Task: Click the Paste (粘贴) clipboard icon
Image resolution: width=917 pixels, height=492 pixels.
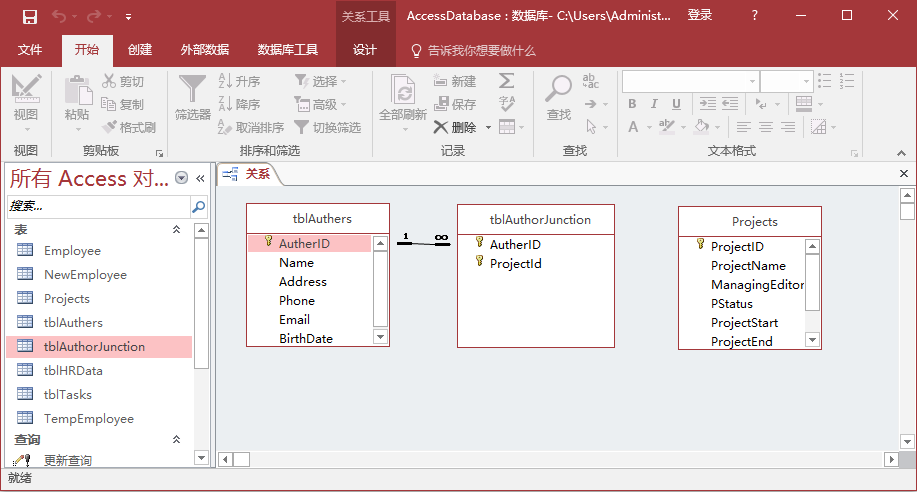Action: pos(77,90)
